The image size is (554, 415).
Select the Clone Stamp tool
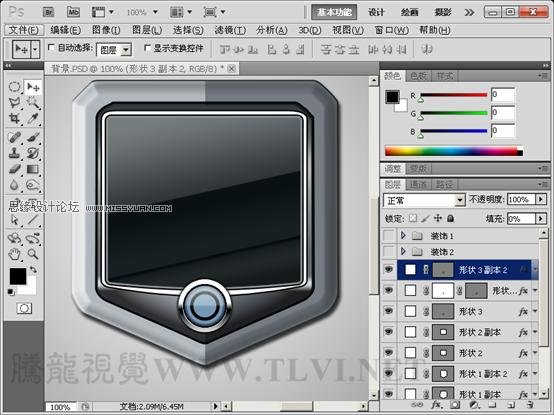[x=15, y=153]
